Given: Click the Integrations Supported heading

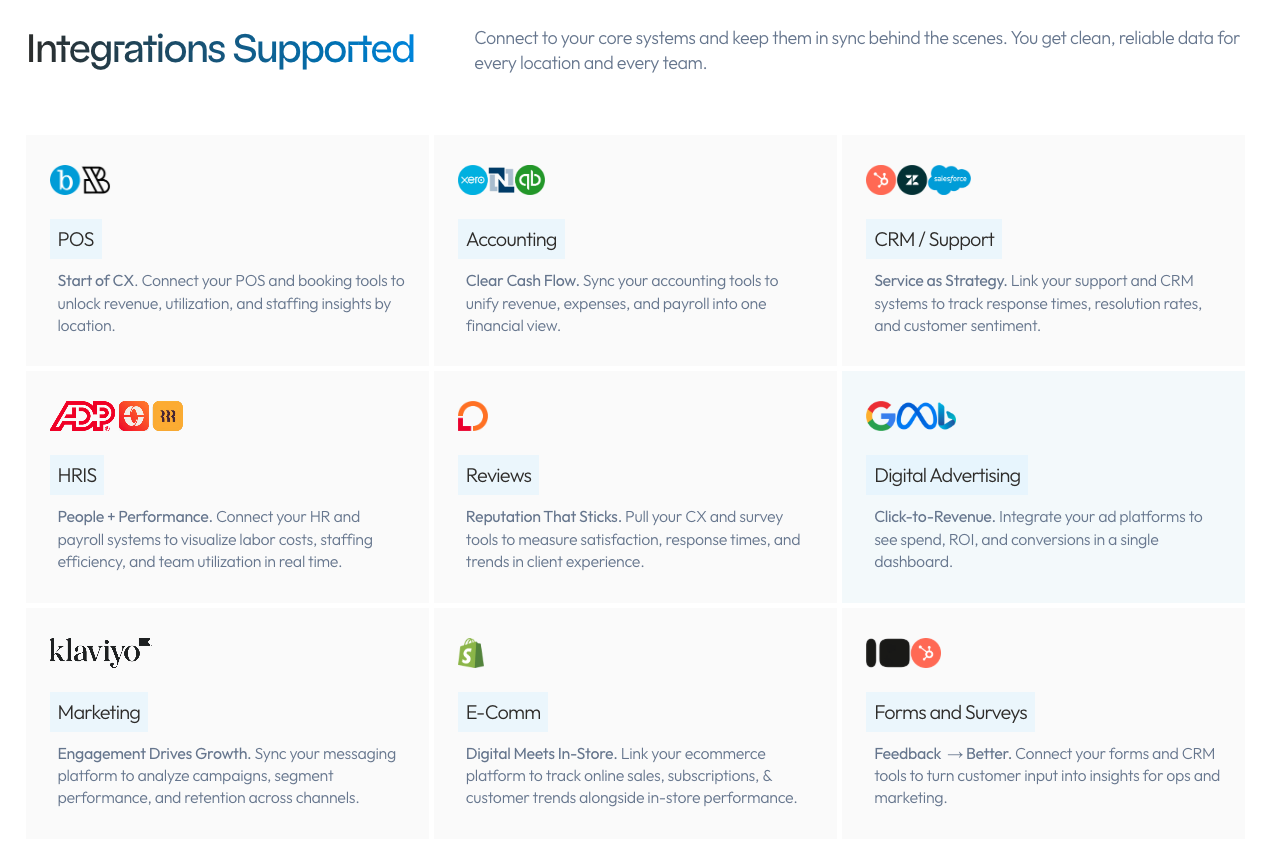Looking at the screenshot, I should tap(220, 49).
